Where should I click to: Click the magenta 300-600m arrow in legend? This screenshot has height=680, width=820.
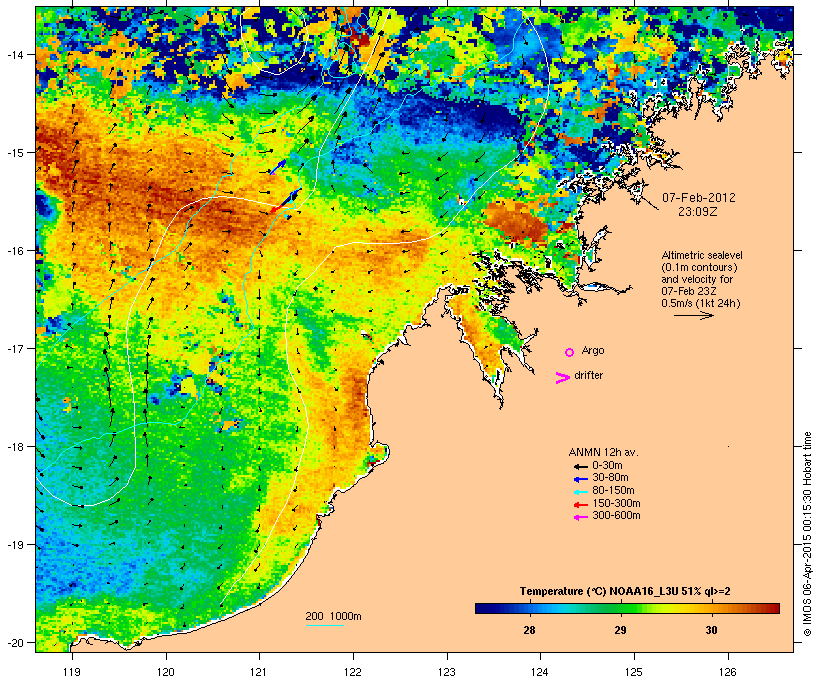580,517
